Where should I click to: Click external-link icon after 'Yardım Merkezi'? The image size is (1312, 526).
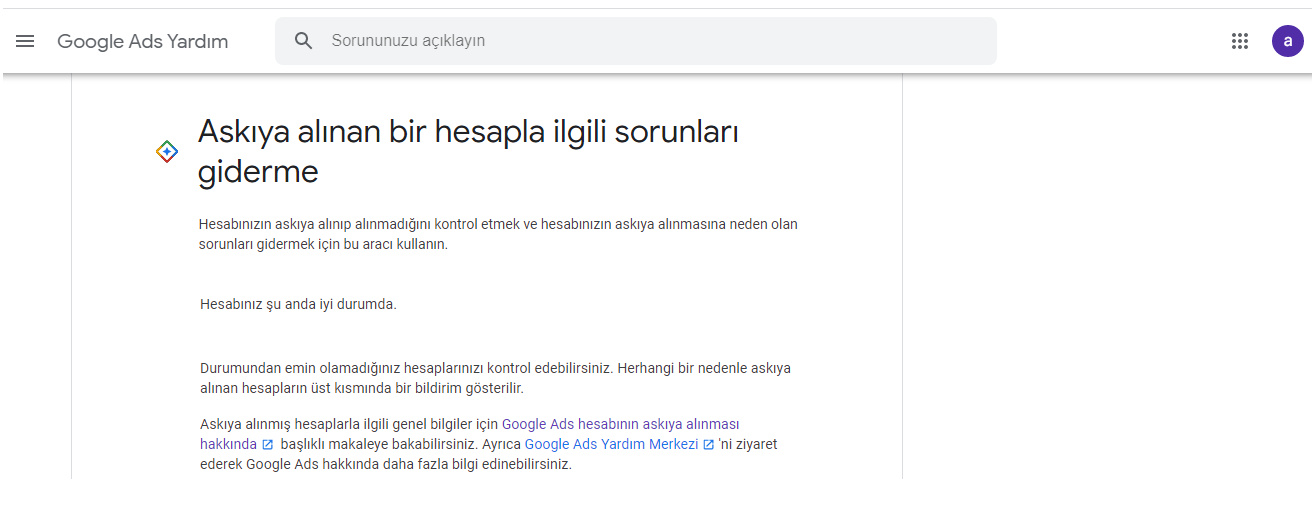click(x=709, y=444)
